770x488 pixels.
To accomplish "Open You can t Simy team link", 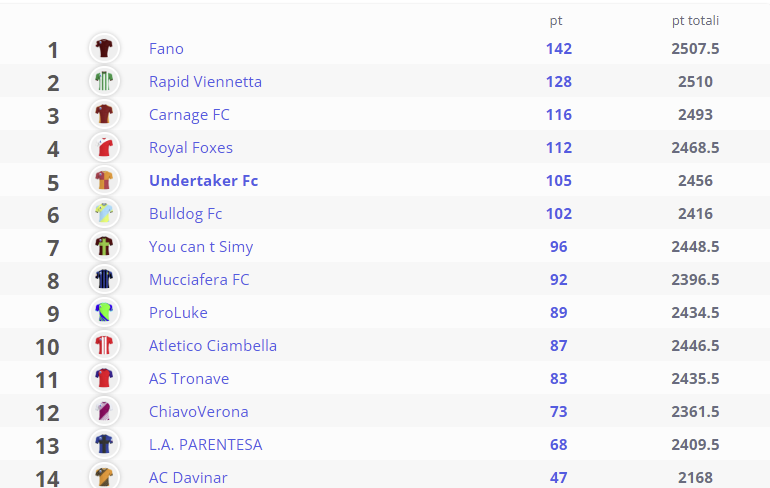I will (201, 247).
